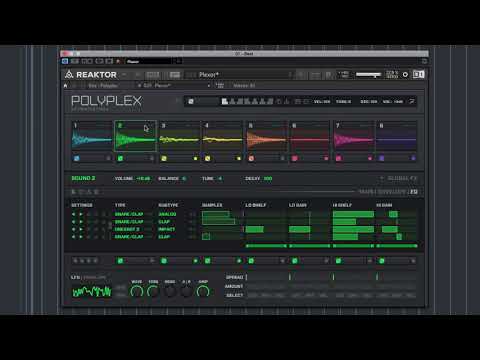This screenshot has width=480, height=360.
Task: Click next arrow on the ONESHOT 2 layer row
Action: click(x=81, y=229)
